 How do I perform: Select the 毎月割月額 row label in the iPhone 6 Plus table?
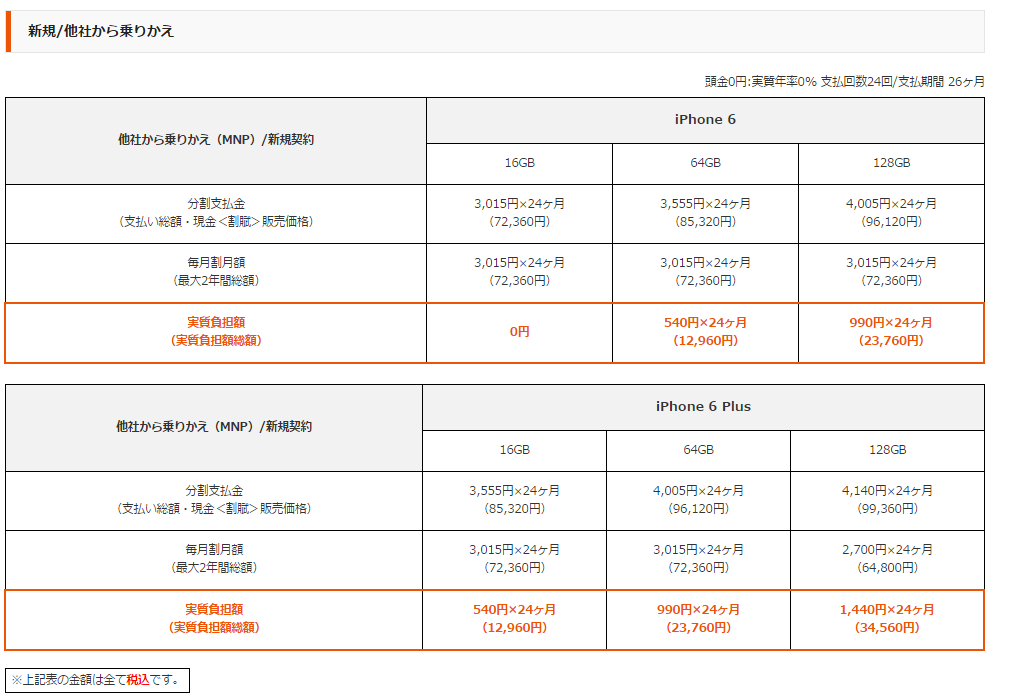(214, 559)
